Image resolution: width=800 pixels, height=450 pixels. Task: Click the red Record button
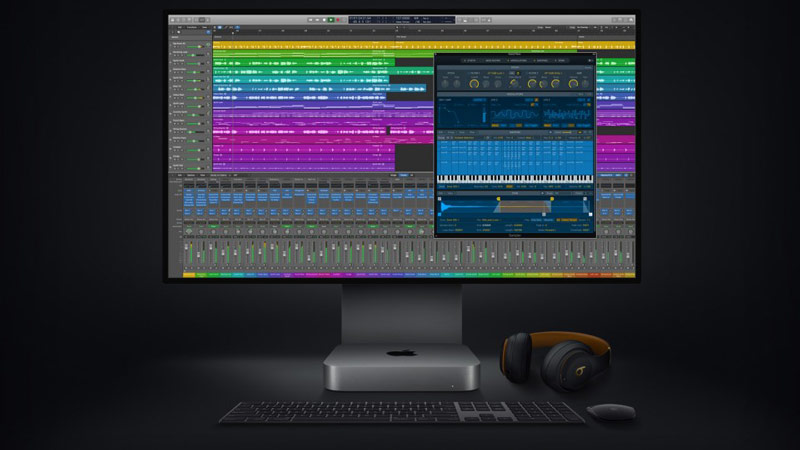pyautogui.click(x=339, y=19)
